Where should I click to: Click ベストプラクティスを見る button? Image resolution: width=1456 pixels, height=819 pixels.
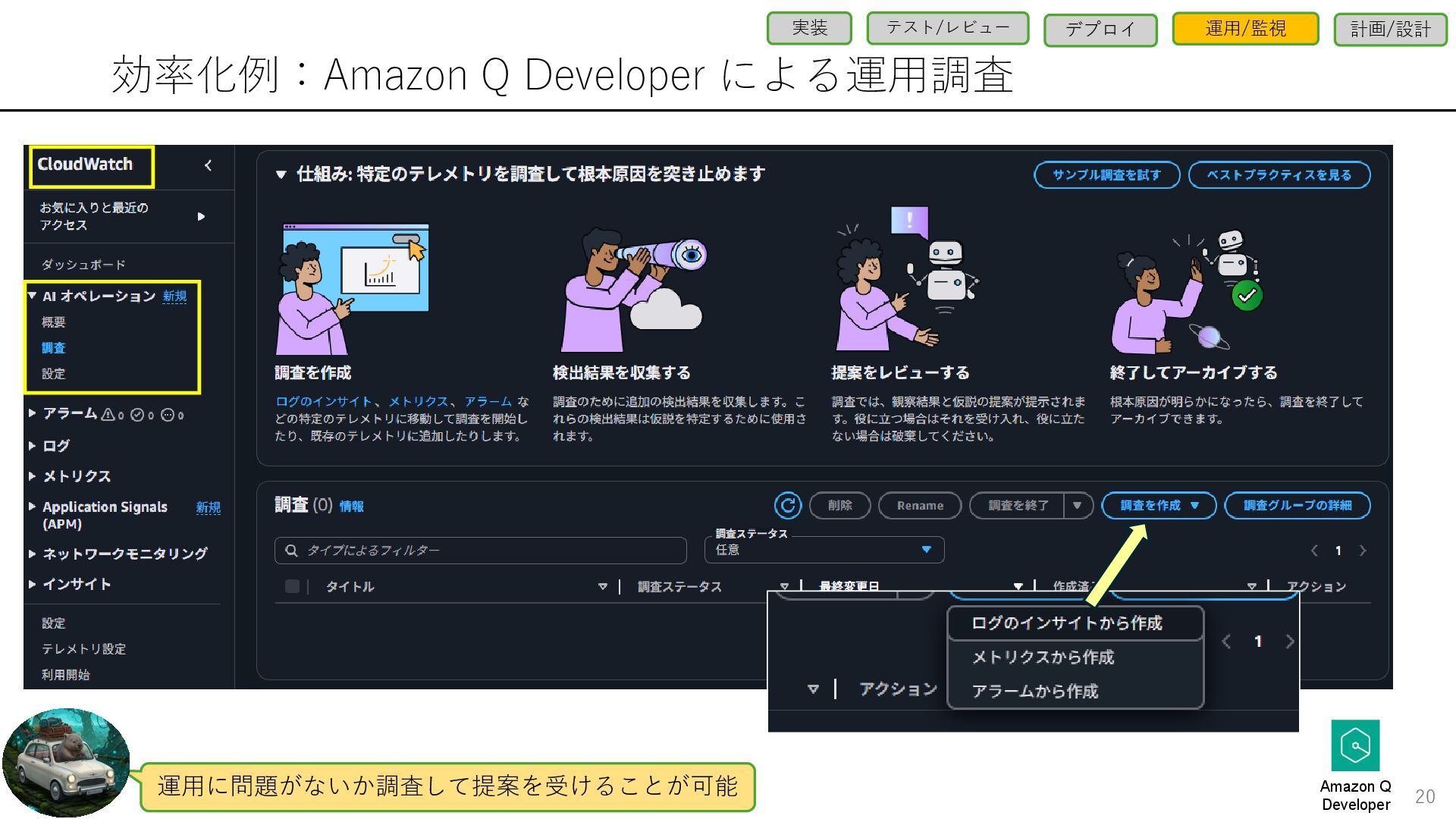1279,175
